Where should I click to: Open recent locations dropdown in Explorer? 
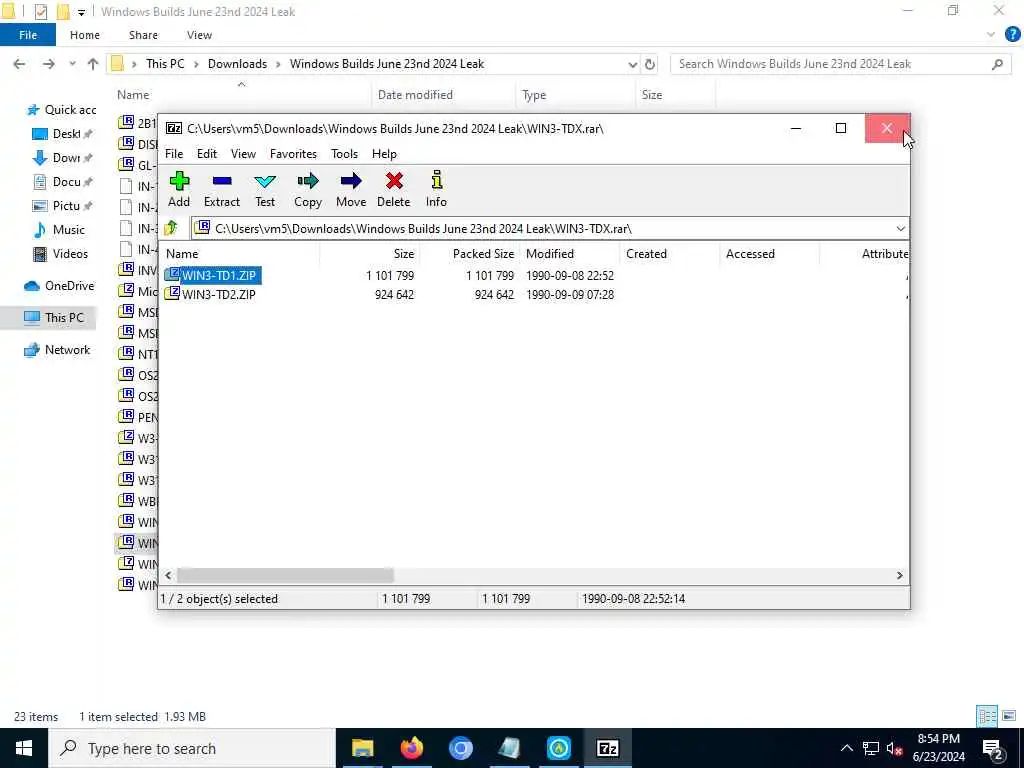72,64
